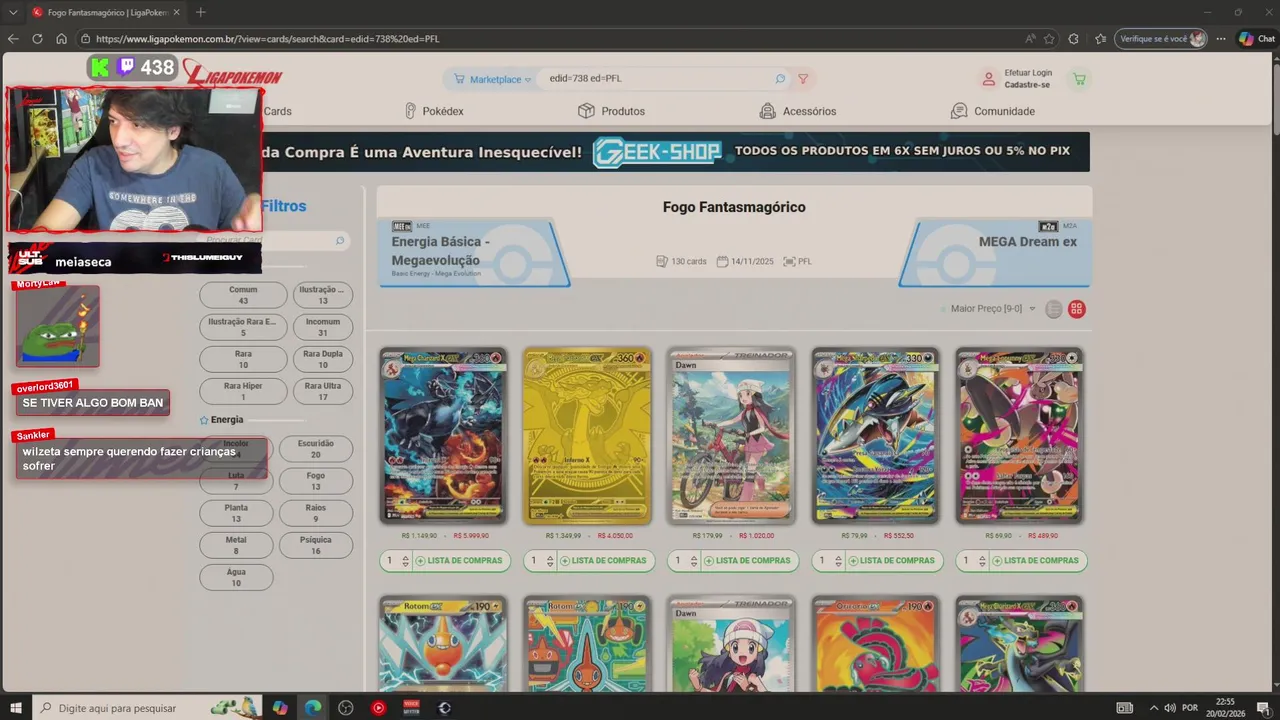Switch to grid view icon
The width and height of the screenshot is (1280, 720).
pos(1077,309)
